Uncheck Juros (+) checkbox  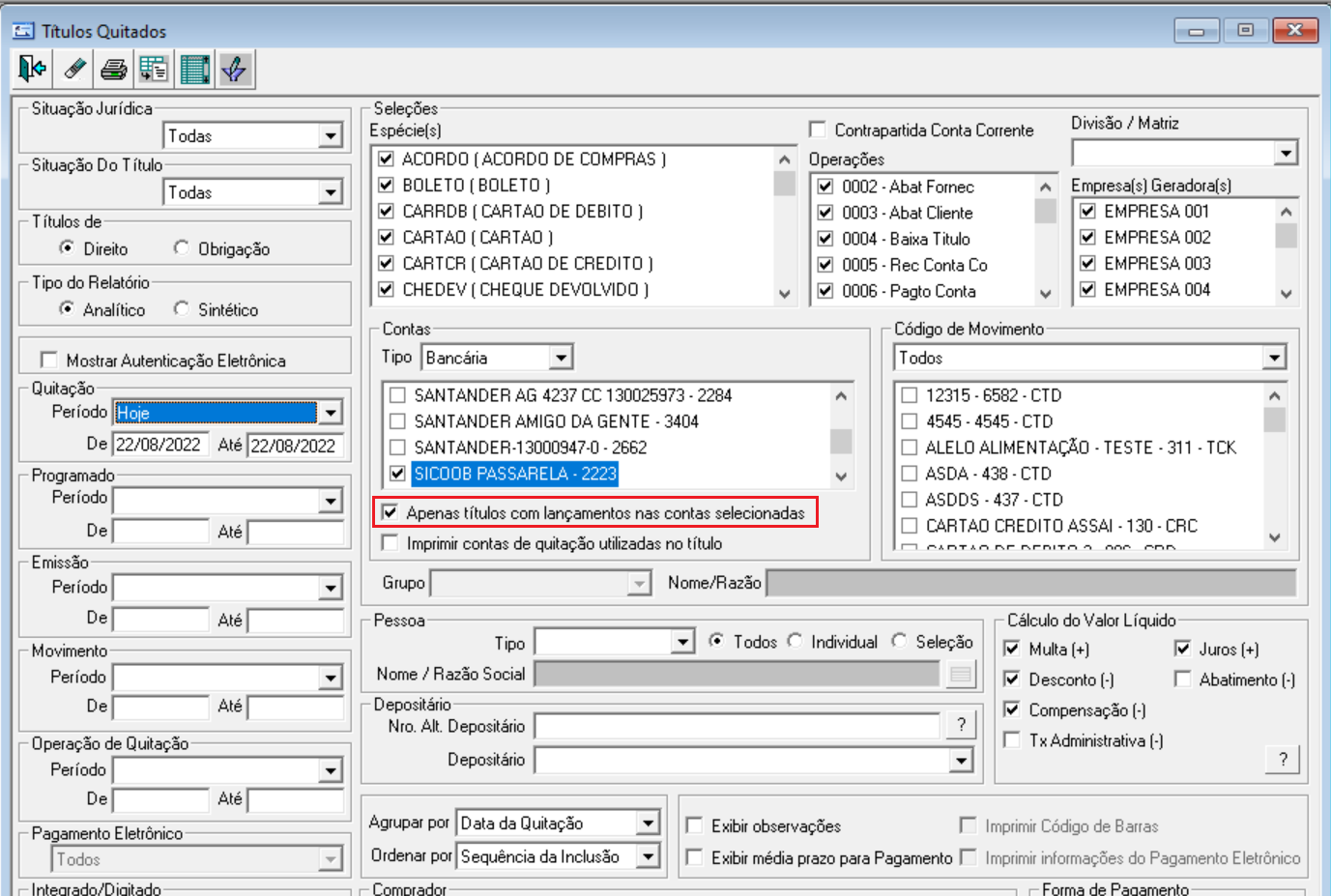click(1182, 649)
